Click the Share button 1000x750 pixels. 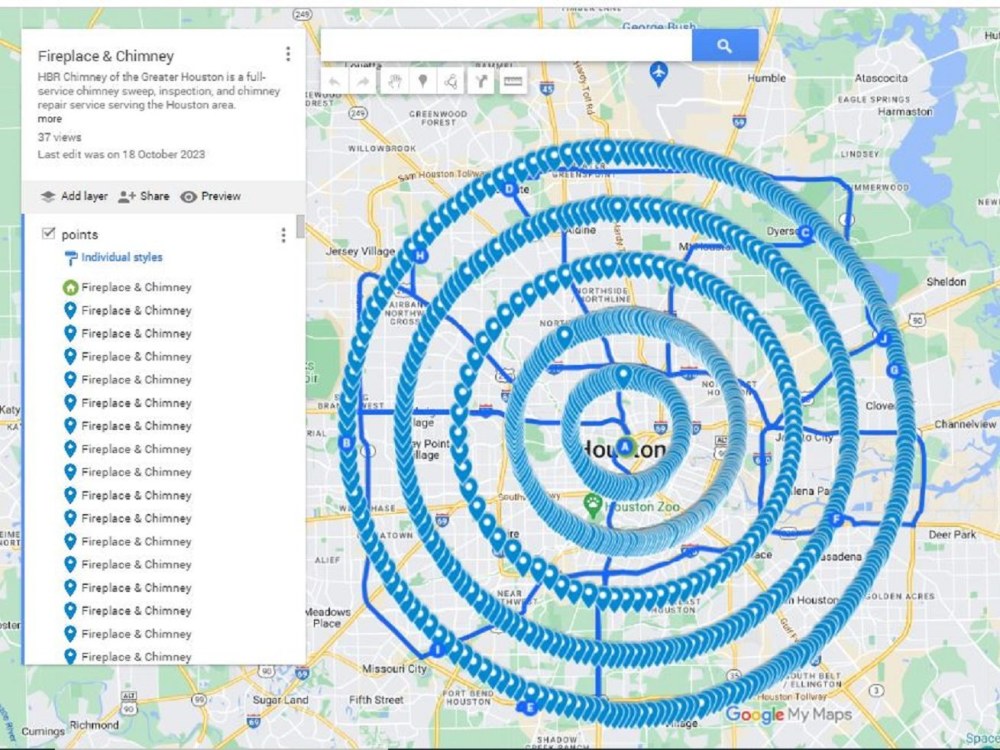pyautogui.click(x=143, y=196)
